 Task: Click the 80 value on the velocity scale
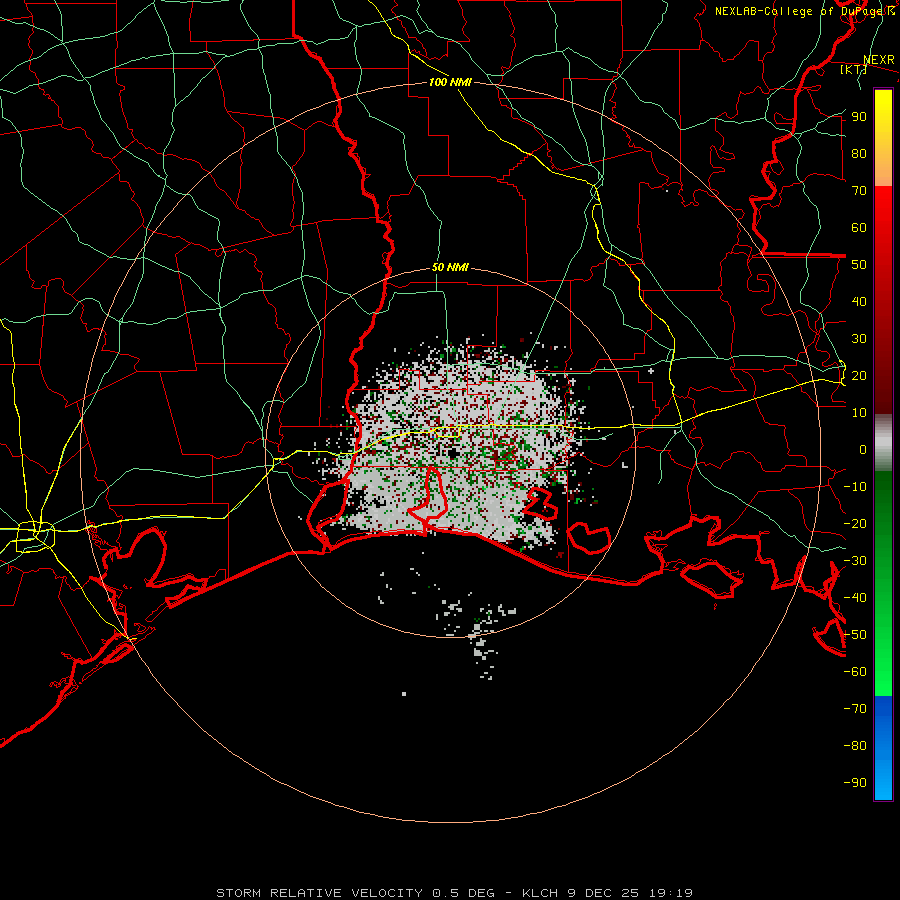click(x=859, y=153)
